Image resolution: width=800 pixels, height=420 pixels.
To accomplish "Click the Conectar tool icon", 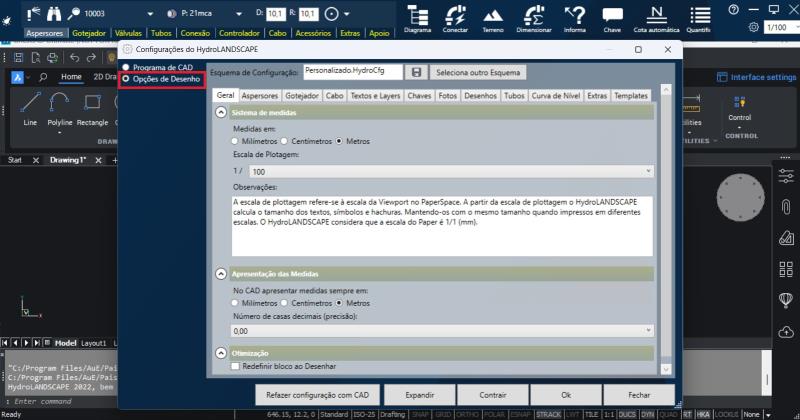I will [x=455, y=15].
